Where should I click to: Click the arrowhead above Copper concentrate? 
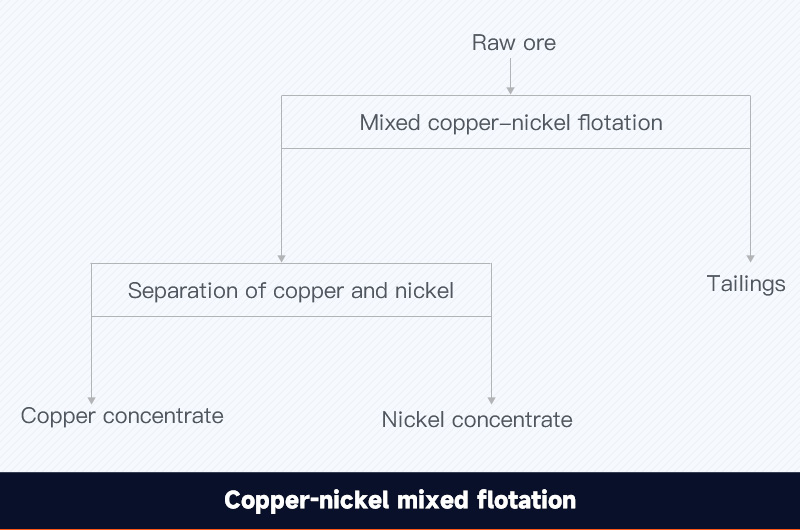(91, 400)
